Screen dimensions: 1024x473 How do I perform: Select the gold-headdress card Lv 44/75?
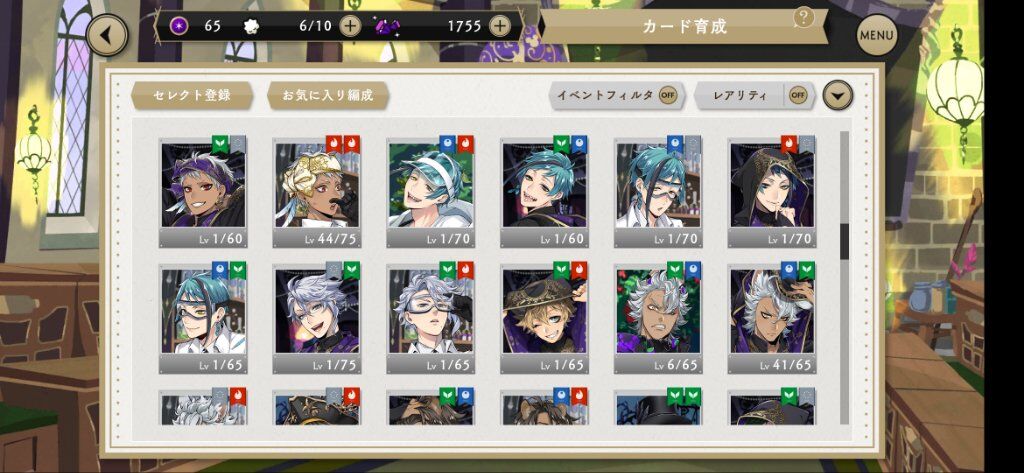pyautogui.click(x=316, y=192)
